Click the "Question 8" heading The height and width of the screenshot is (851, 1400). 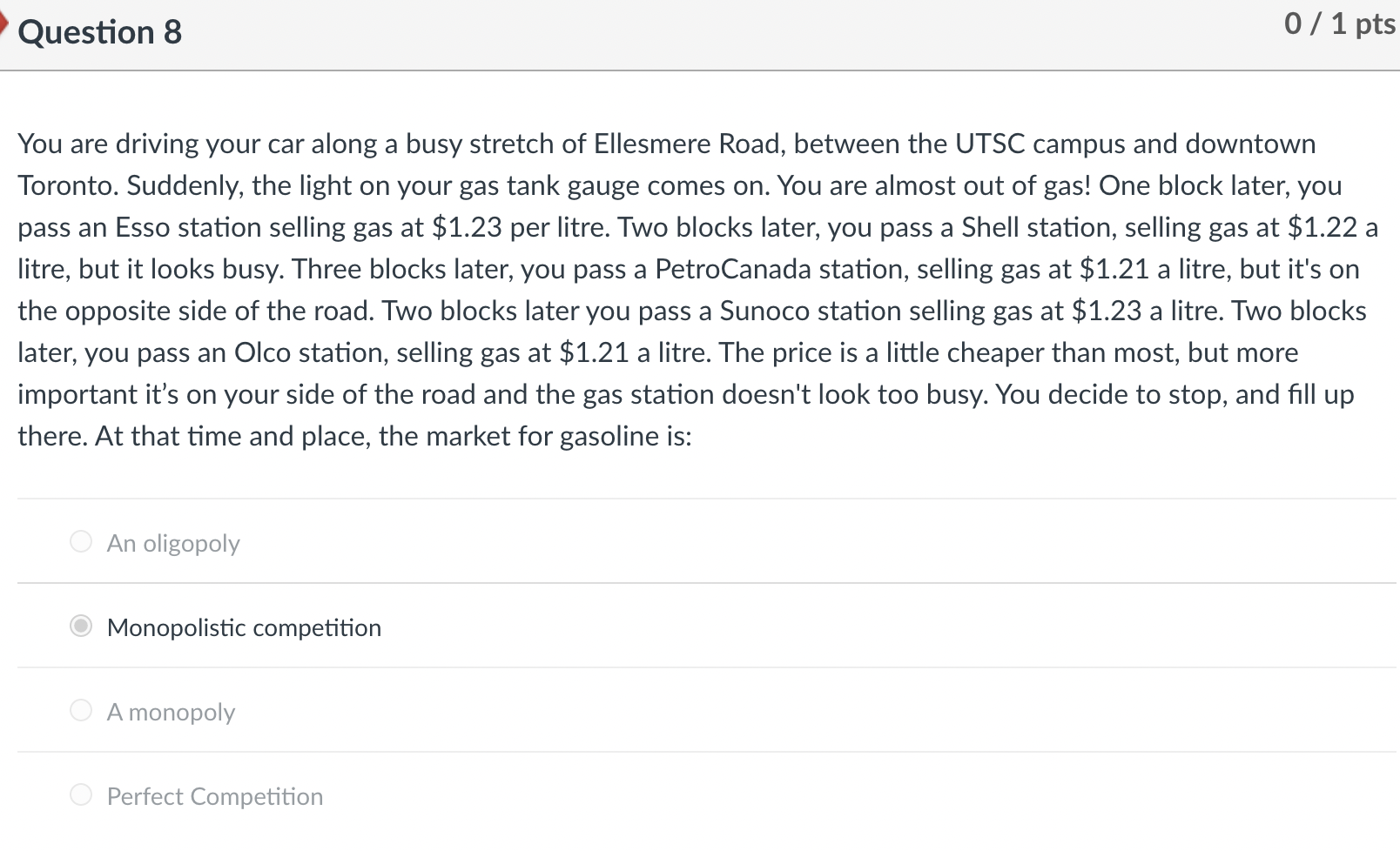[100, 32]
